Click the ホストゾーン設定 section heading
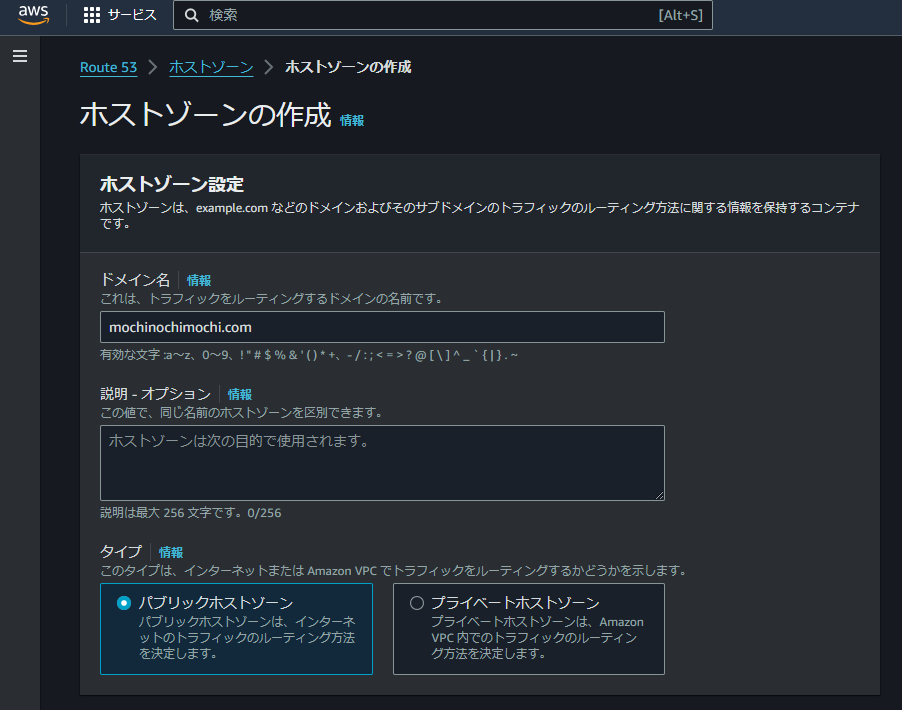This screenshot has width=902, height=710. pyautogui.click(x=171, y=184)
